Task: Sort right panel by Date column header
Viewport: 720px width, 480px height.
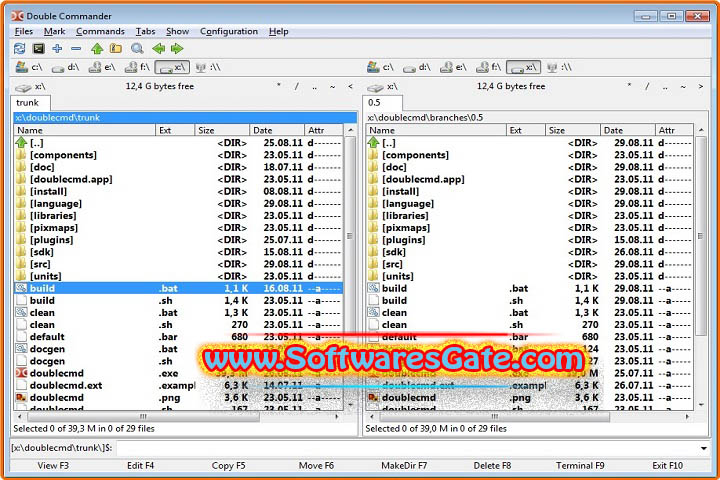Action: click(x=627, y=130)
